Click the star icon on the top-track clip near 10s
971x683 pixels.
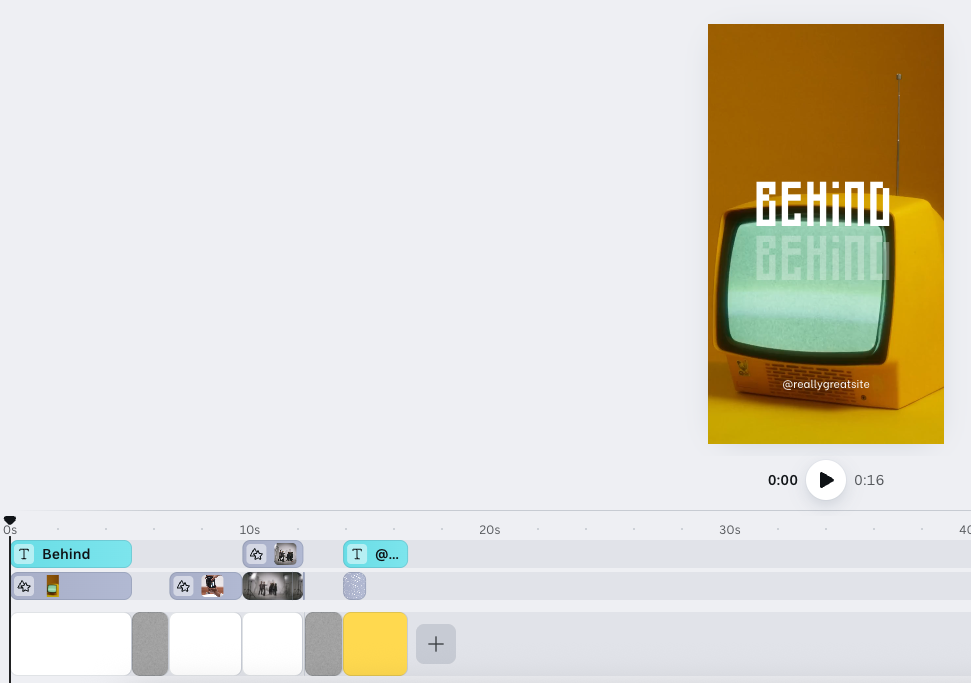257,553
